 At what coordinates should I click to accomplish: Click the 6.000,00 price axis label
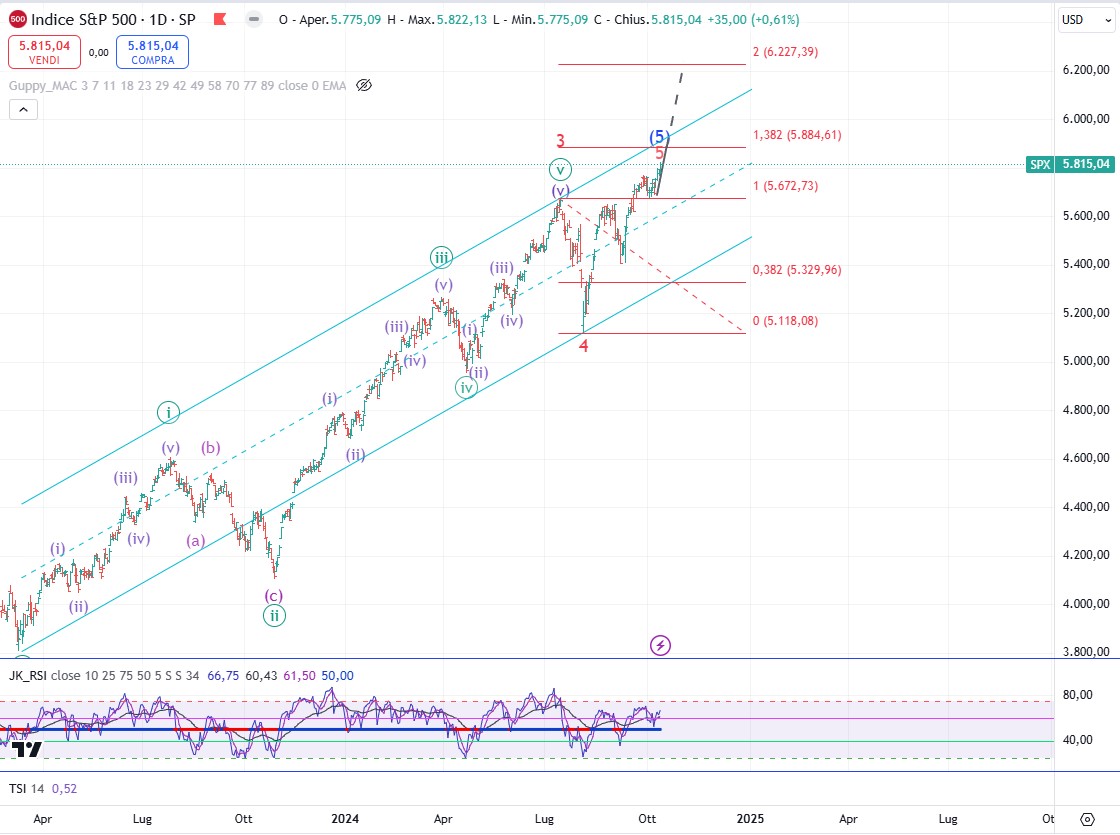click(x=1086, y=119)
